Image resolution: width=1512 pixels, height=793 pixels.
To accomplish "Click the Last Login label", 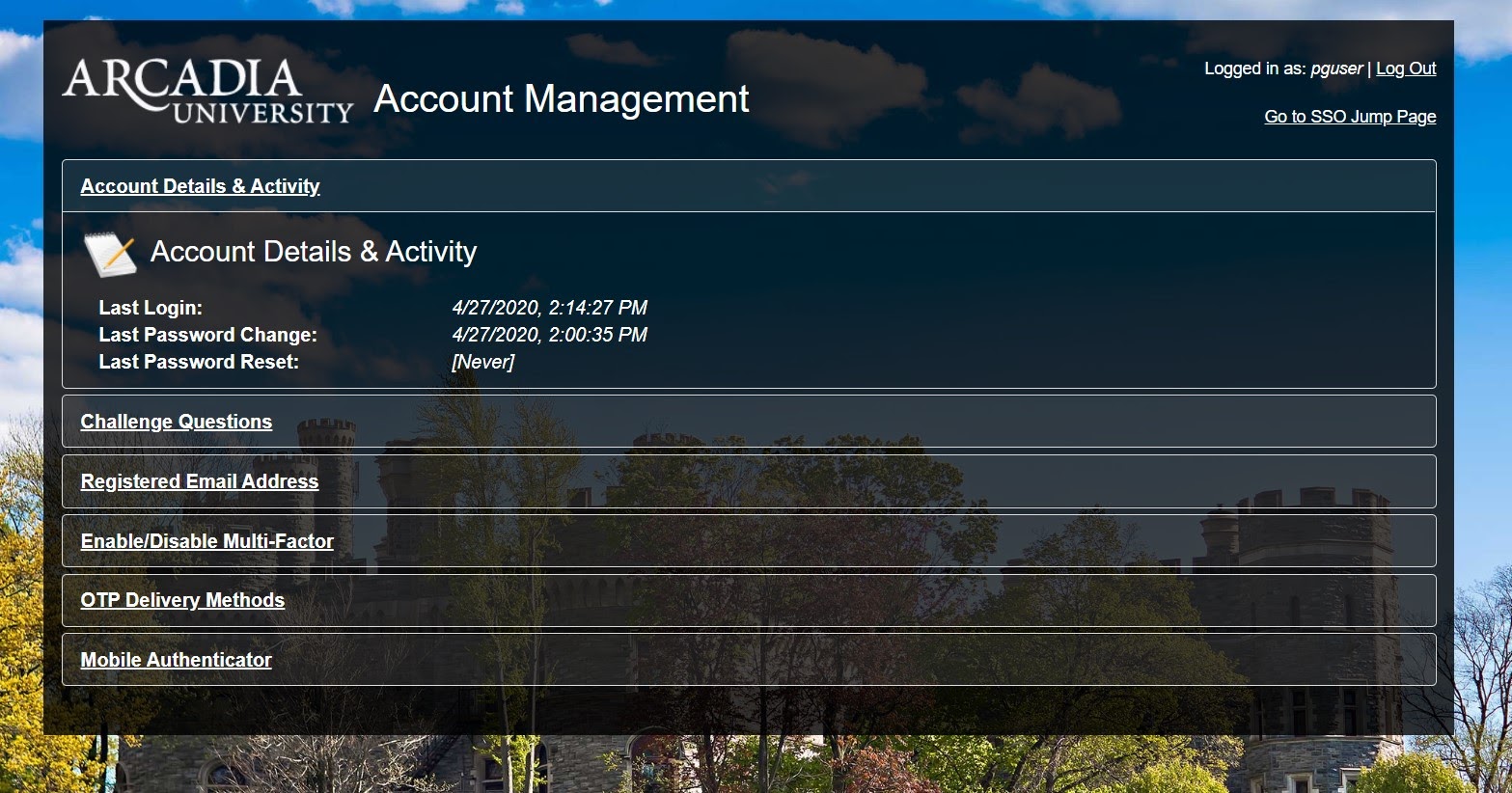I will (x=151, y=308).
